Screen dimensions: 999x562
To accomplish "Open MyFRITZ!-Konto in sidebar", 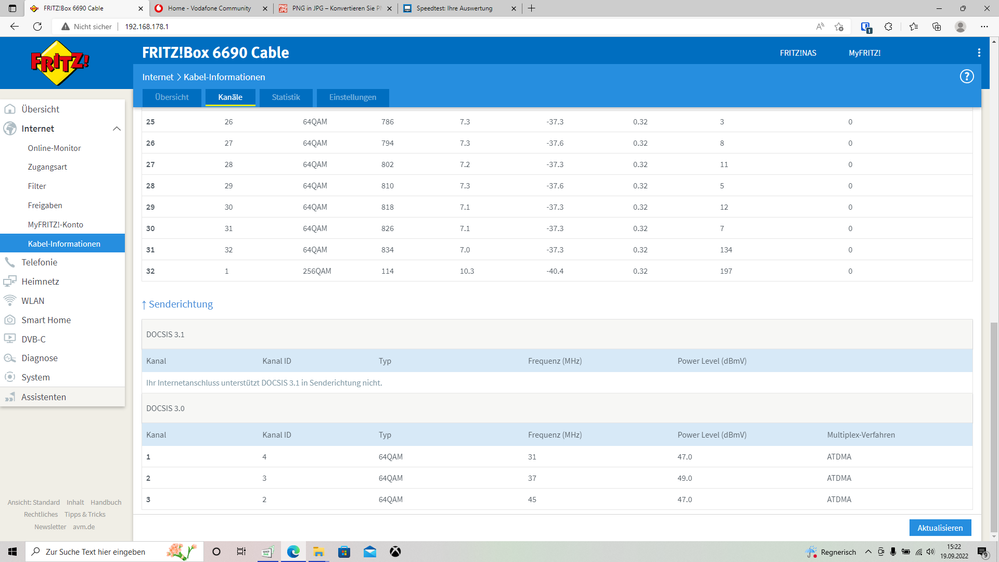I will (55, 224).
